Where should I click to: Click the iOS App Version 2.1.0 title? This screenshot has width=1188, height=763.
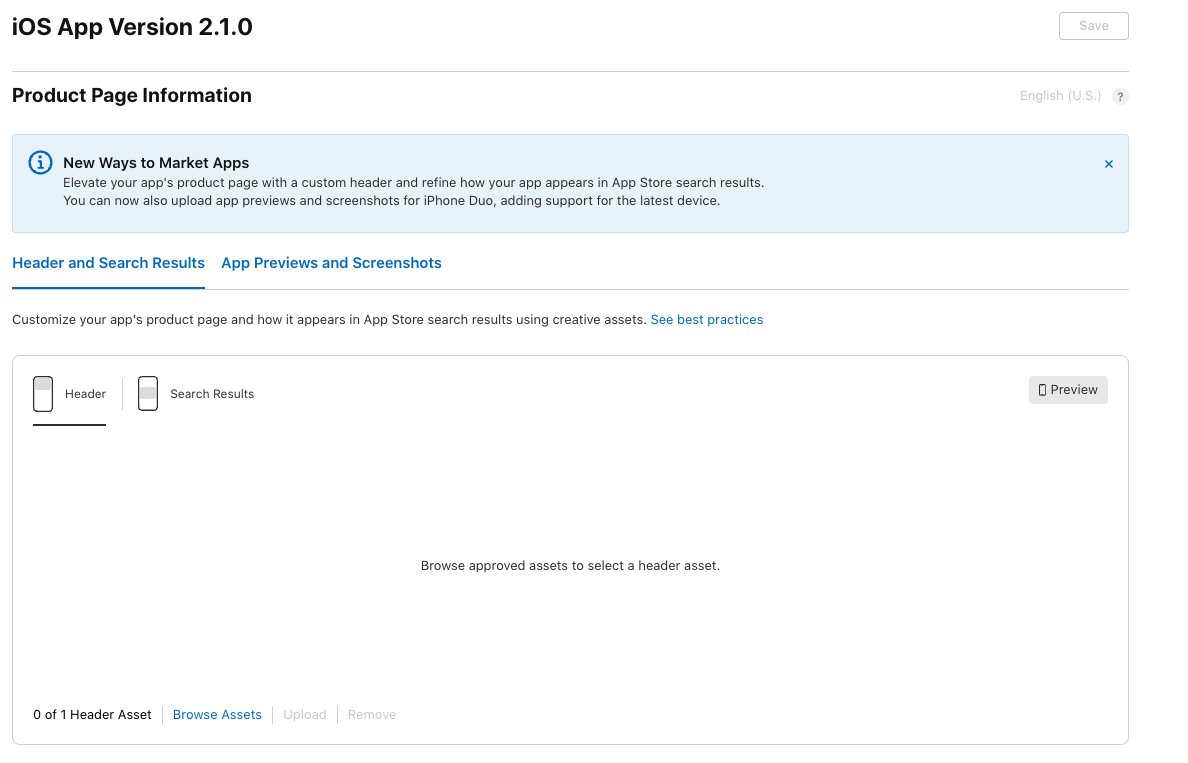[x=132, y=27]
